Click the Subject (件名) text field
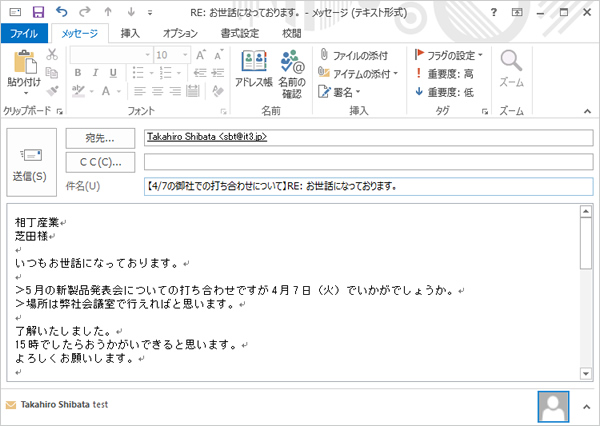The width and height of the screenshot is (600, 426). [360, 186]
